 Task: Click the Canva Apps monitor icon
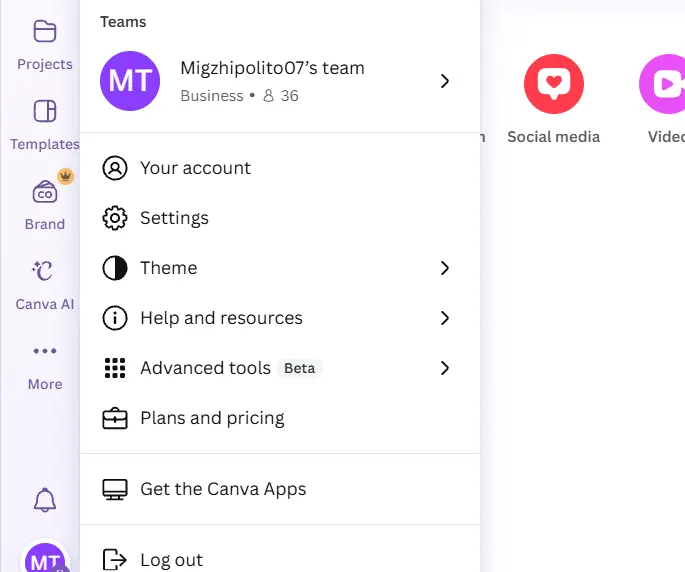pyautogui.click(x=115, y=489)
